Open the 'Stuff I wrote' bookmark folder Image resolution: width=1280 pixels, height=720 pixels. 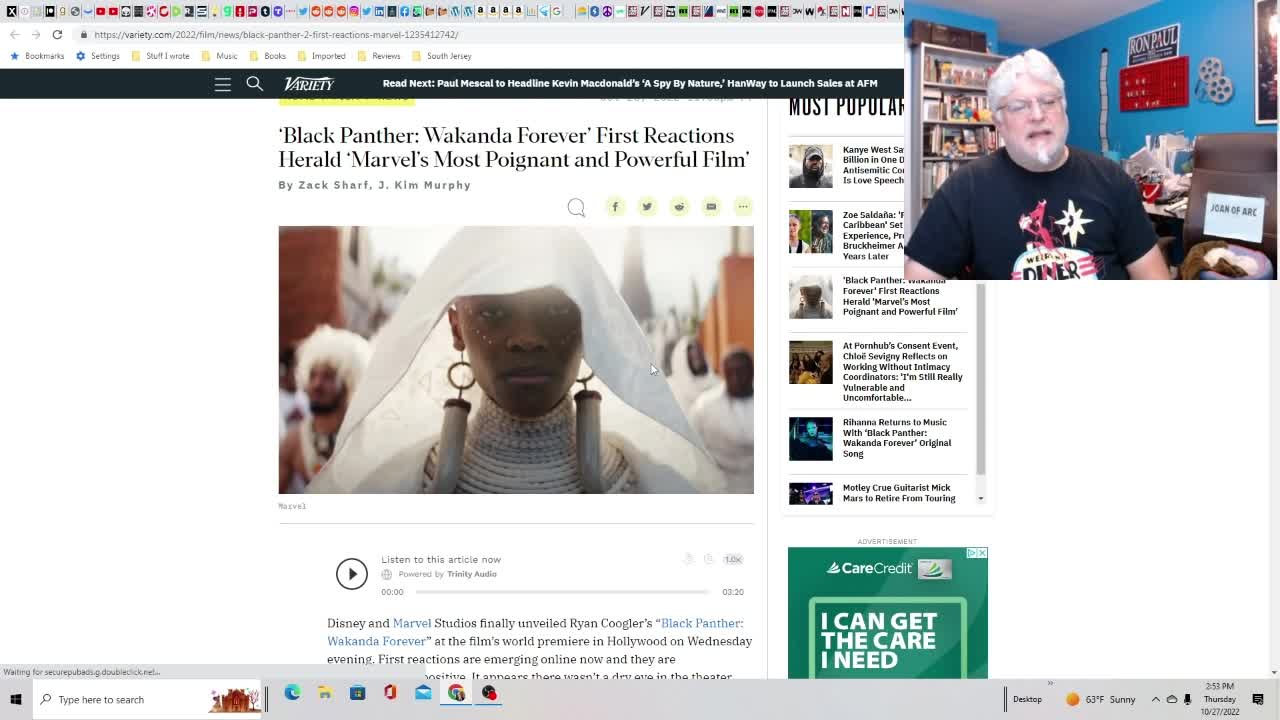tap(160, 56)
